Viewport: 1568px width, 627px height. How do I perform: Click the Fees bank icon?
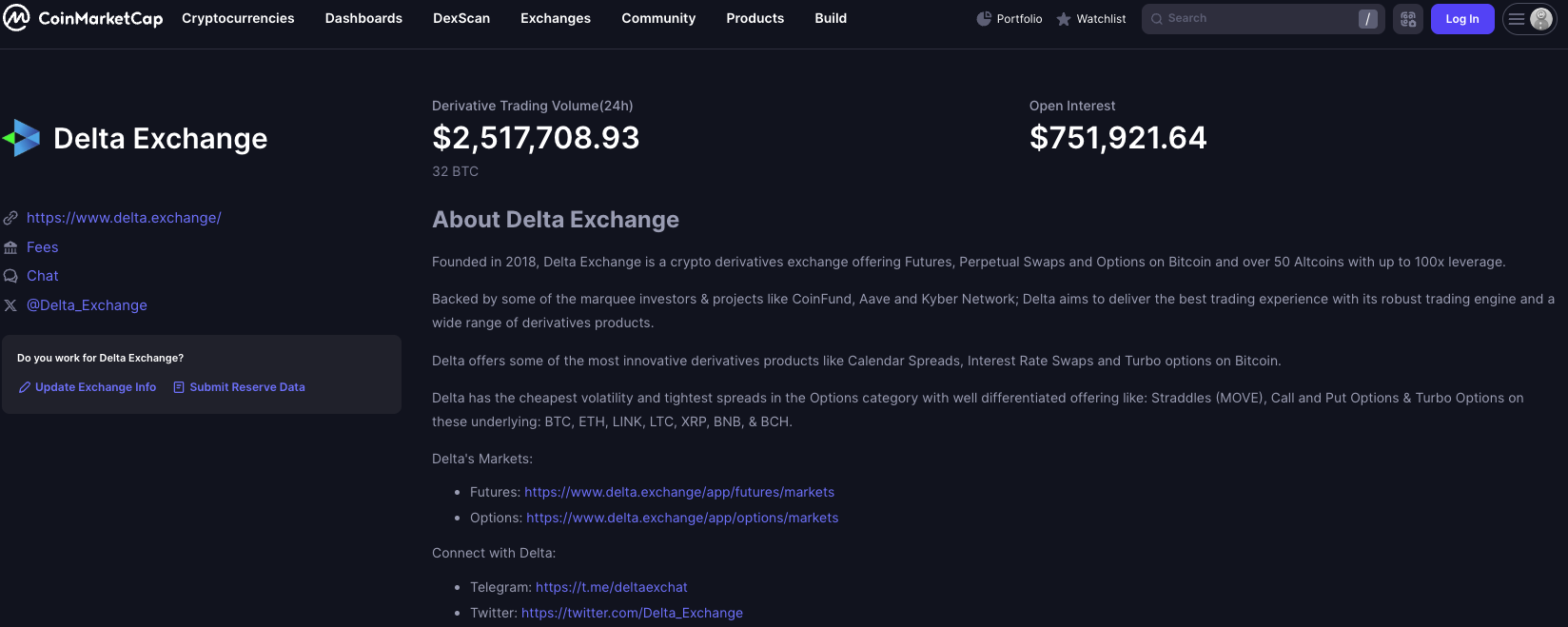(10, 247)
